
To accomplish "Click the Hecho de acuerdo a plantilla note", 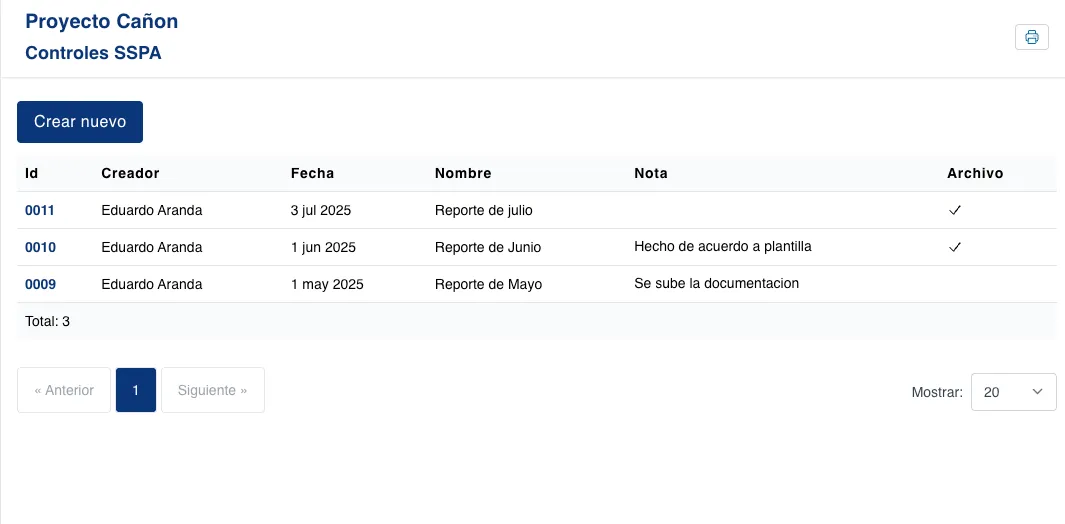I will (x=722, y=246).
